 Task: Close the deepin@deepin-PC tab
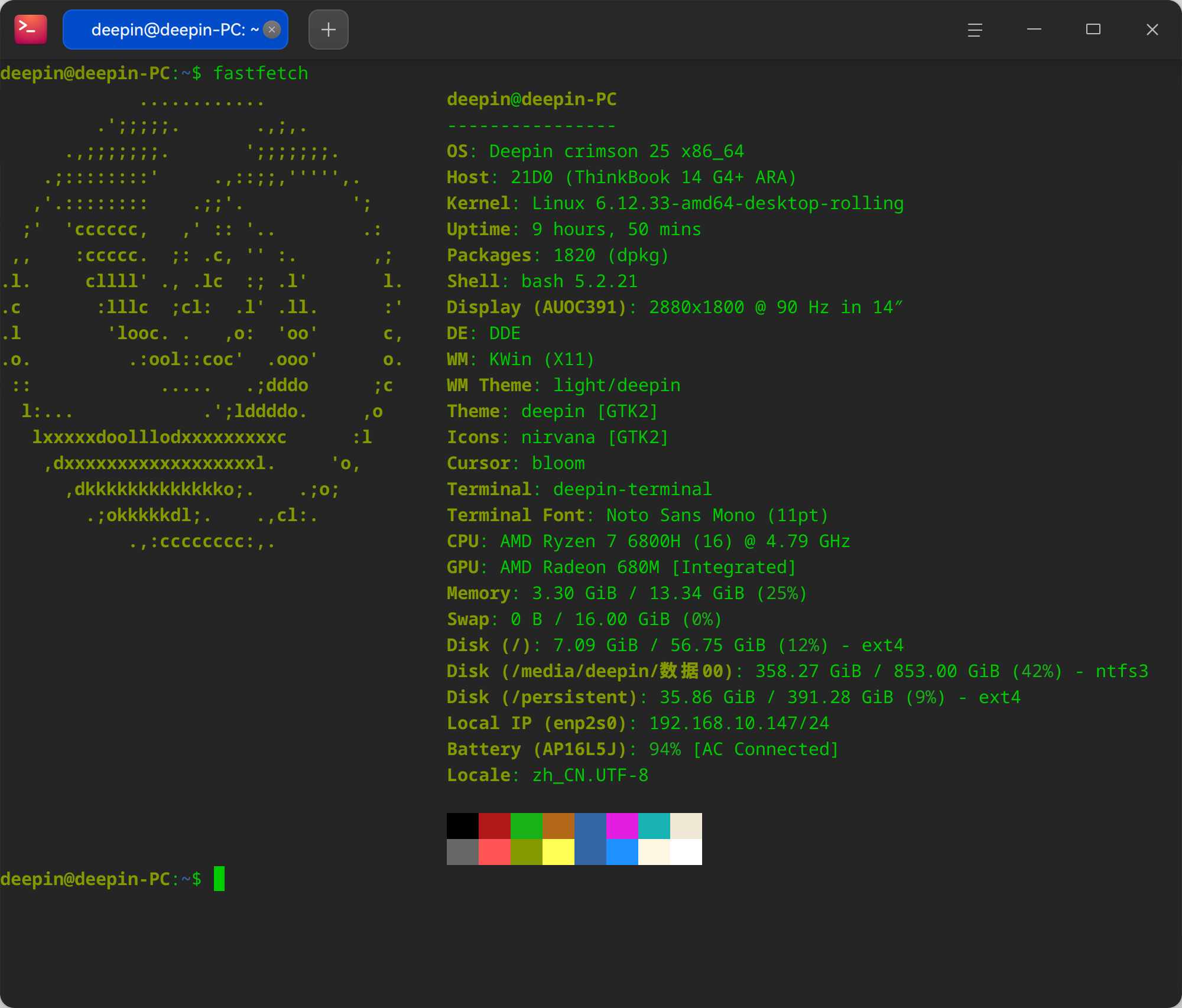click(272, 30)
